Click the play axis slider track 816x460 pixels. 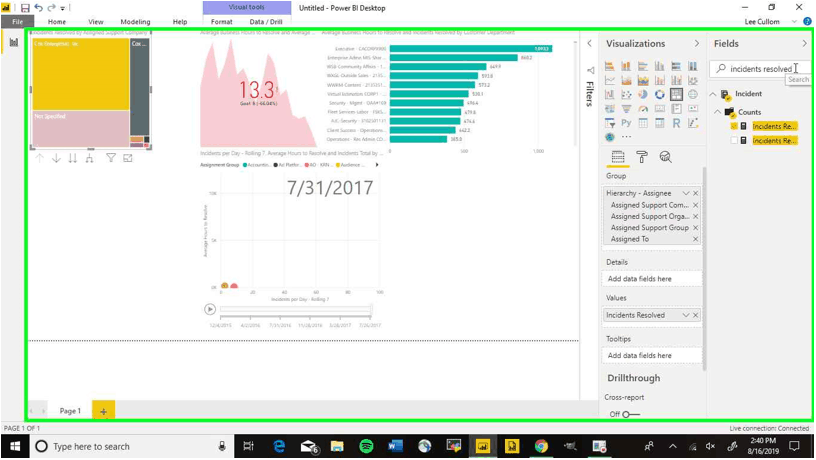296,310
